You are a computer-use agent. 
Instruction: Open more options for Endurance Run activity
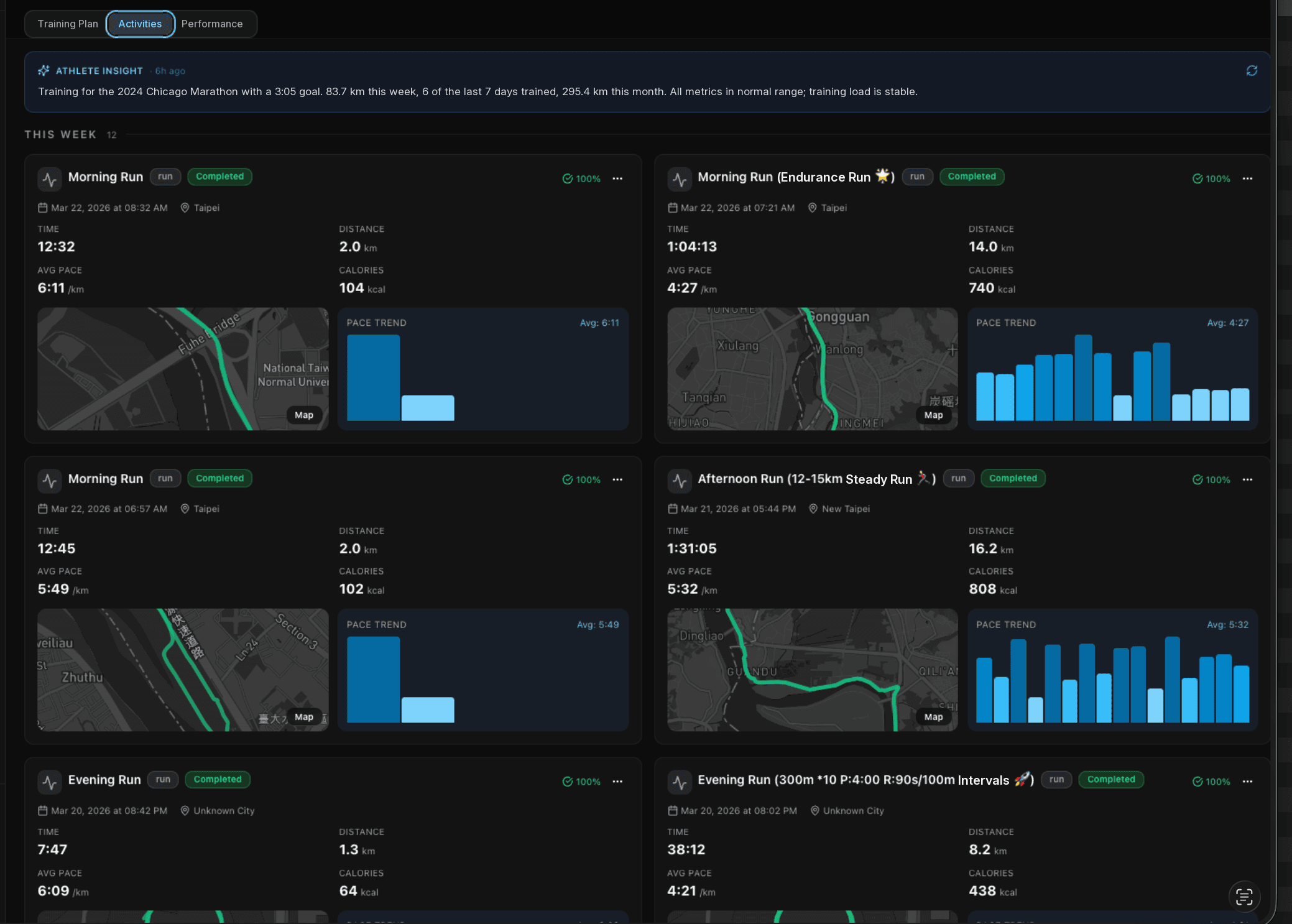click(1247, 178)
